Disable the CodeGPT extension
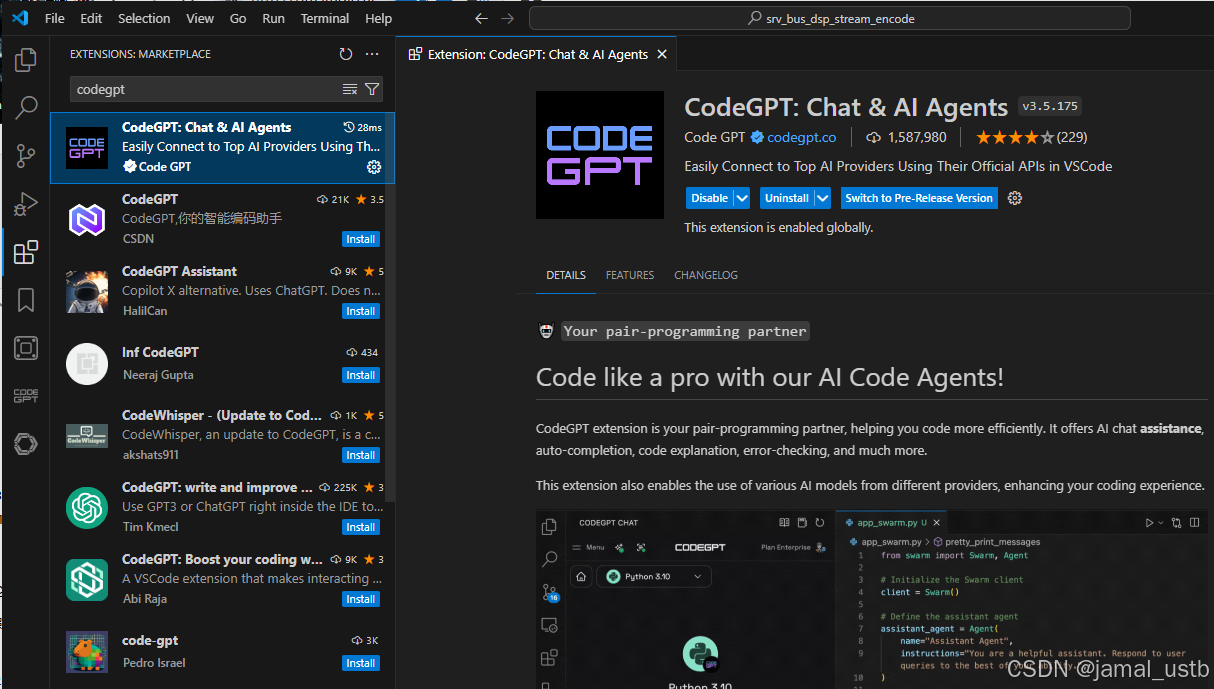Viewport: 1214px width, 689px height. click(x=709, y=198)
